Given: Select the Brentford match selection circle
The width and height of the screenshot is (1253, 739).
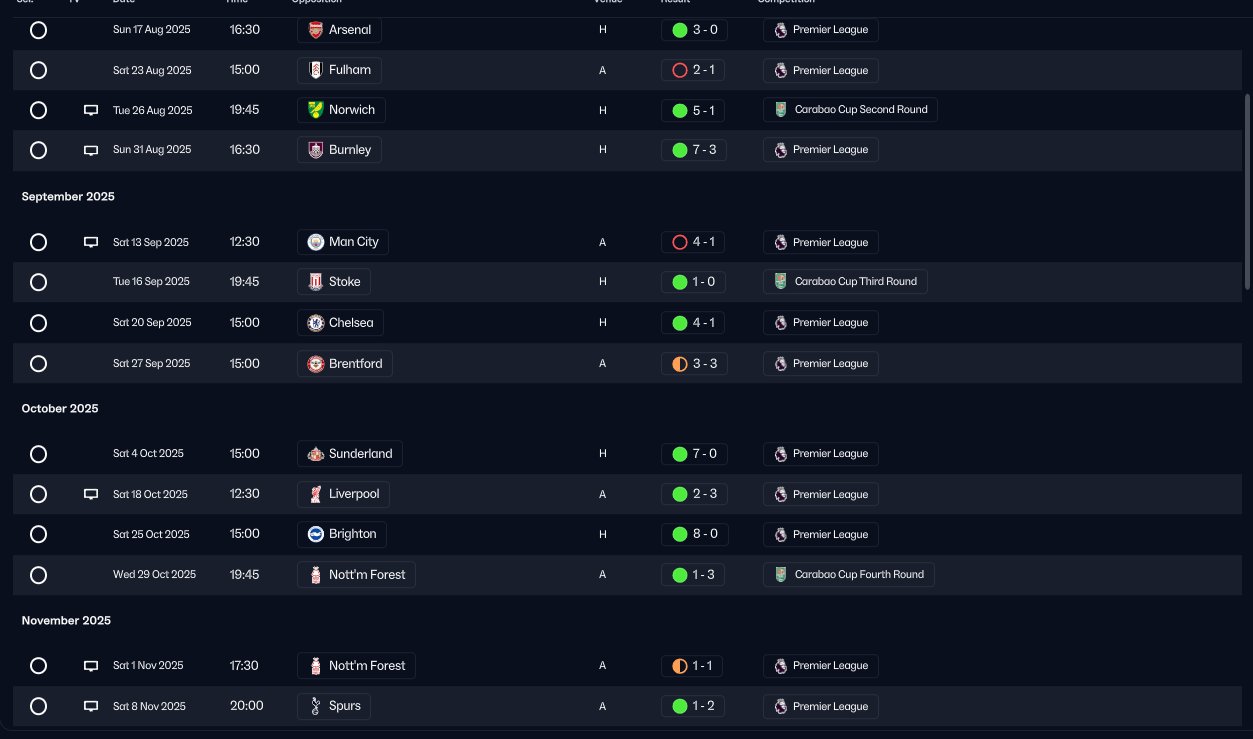Looking at the screenshot, I should 38,364.
